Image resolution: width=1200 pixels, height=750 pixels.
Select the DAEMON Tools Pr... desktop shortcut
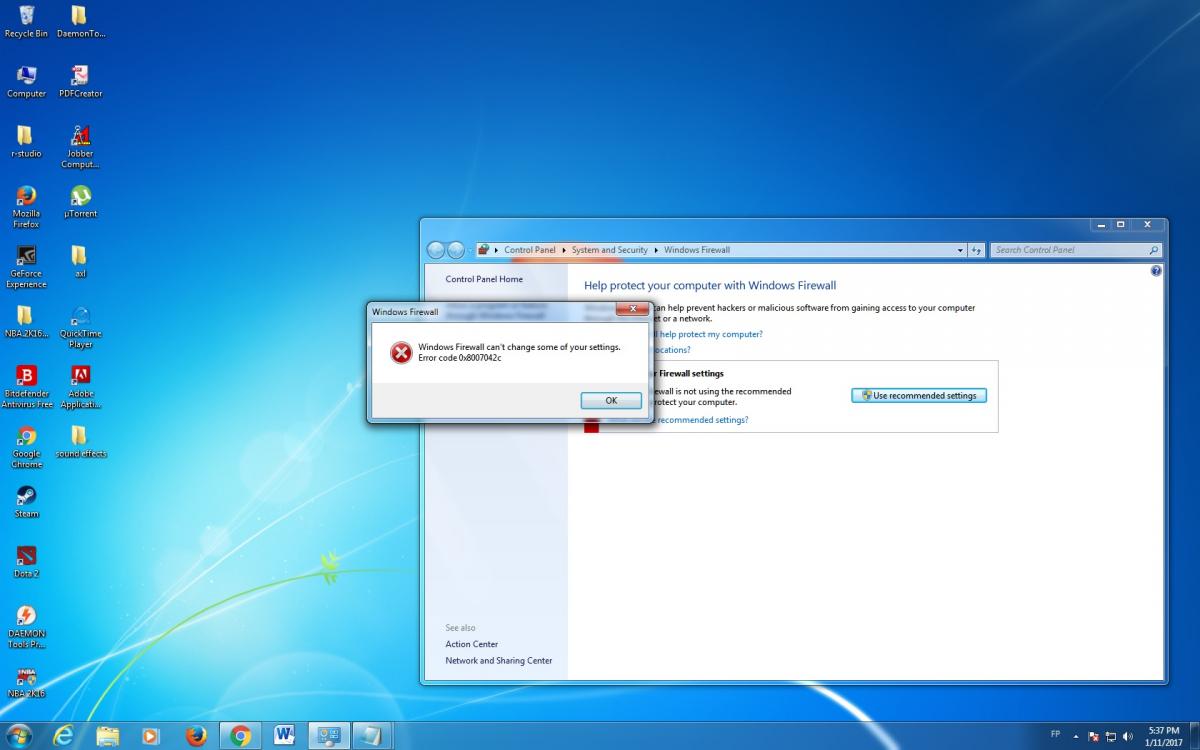[x=26, y=627]
